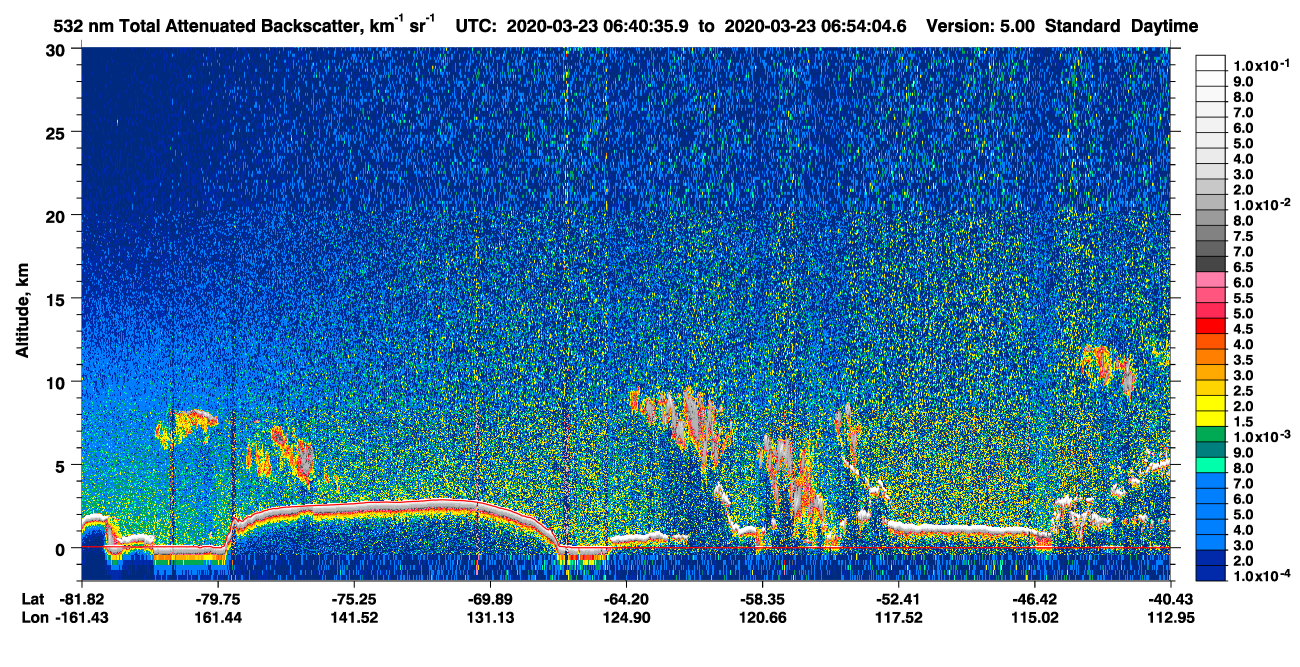Click the swatch between labels 4.5 and 5.0

coord(1211,325)
